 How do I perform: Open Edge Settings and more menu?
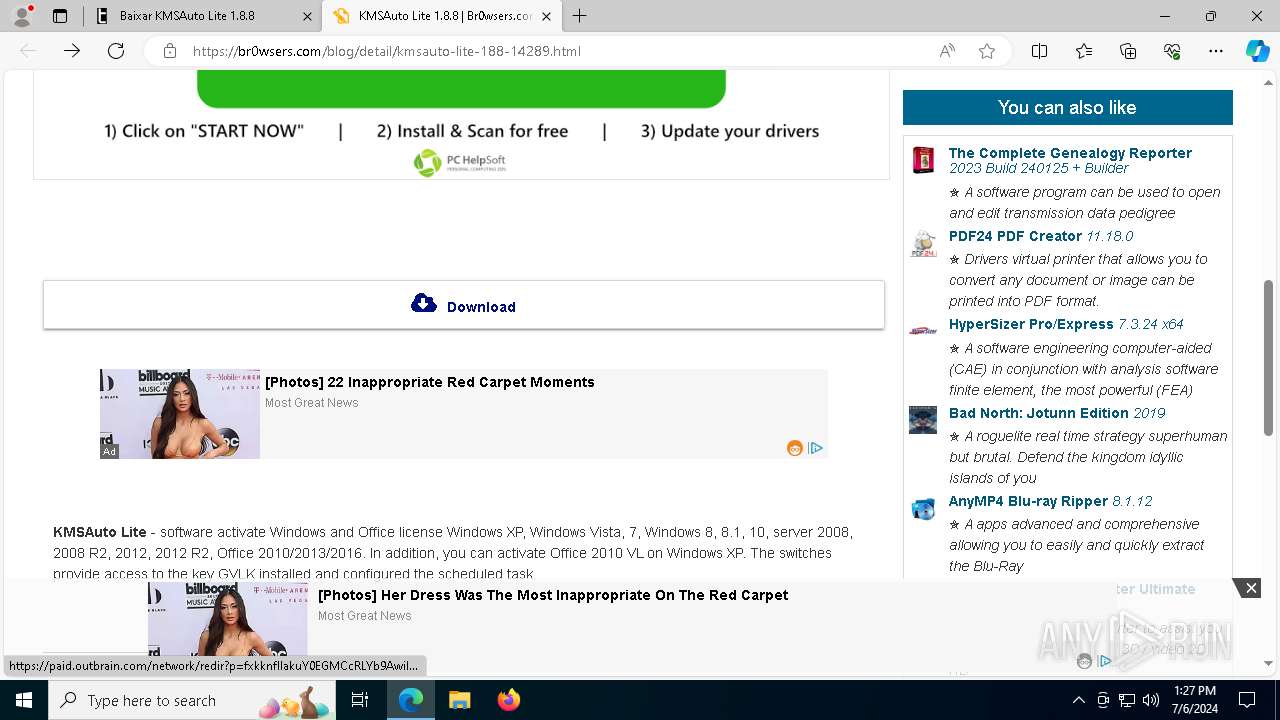click(x=1216, y=51)
